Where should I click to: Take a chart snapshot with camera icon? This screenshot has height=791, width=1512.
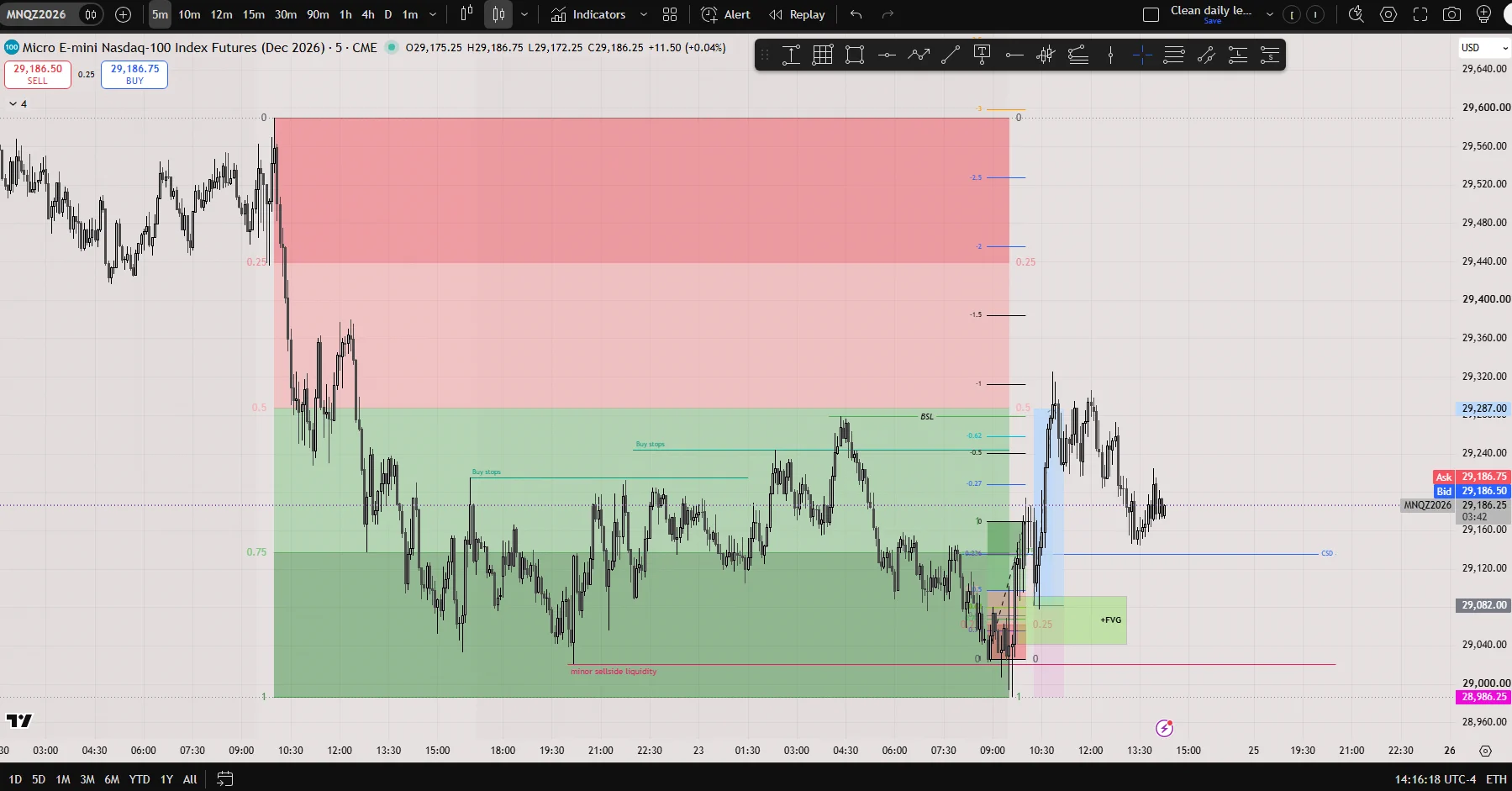pyautogui.click(x=1451, y=14)
